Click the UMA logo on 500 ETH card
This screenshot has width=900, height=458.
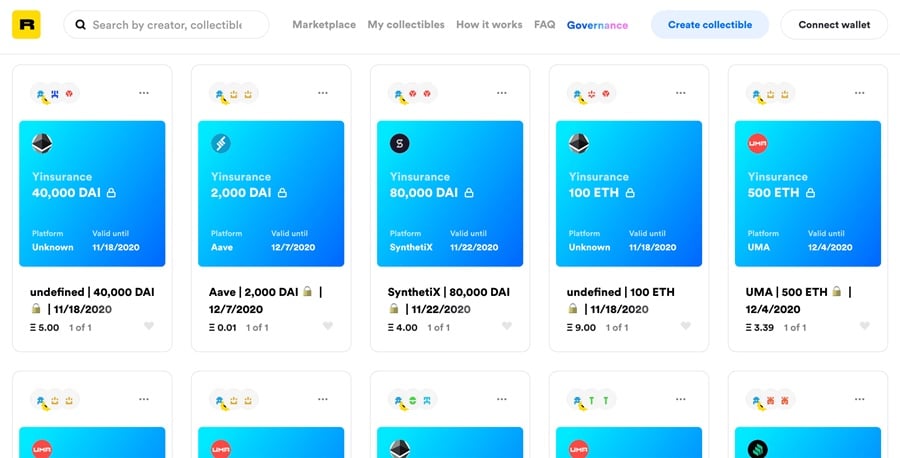[x=758, y=144]
